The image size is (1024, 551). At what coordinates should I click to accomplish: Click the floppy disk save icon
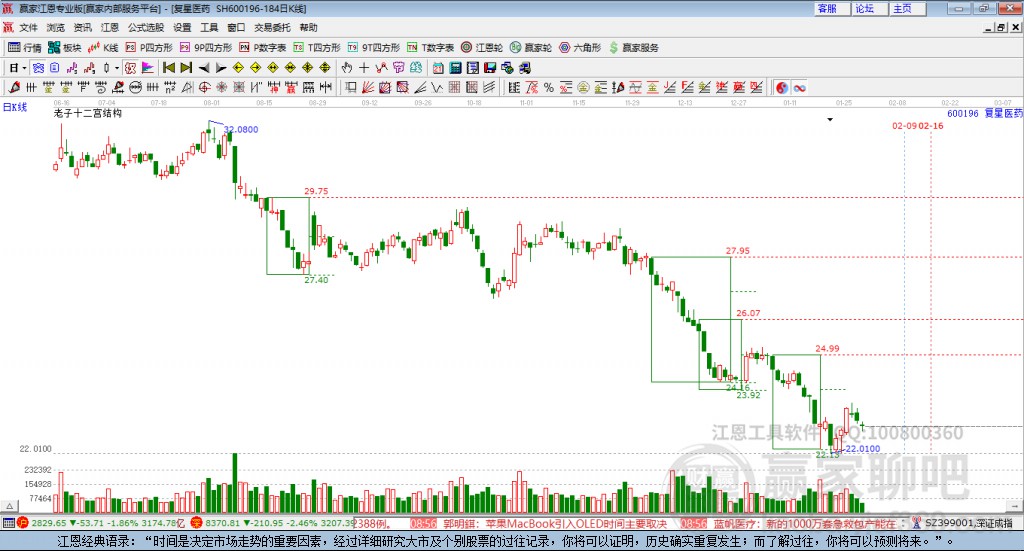coord(490,68)
